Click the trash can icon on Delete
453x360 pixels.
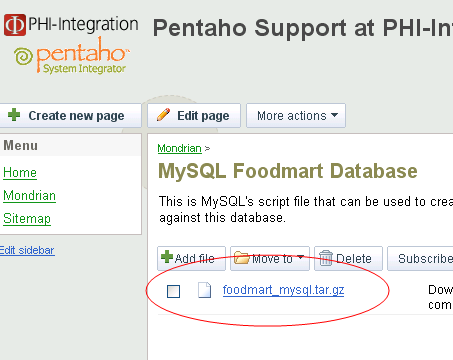[x=326, y=258]
